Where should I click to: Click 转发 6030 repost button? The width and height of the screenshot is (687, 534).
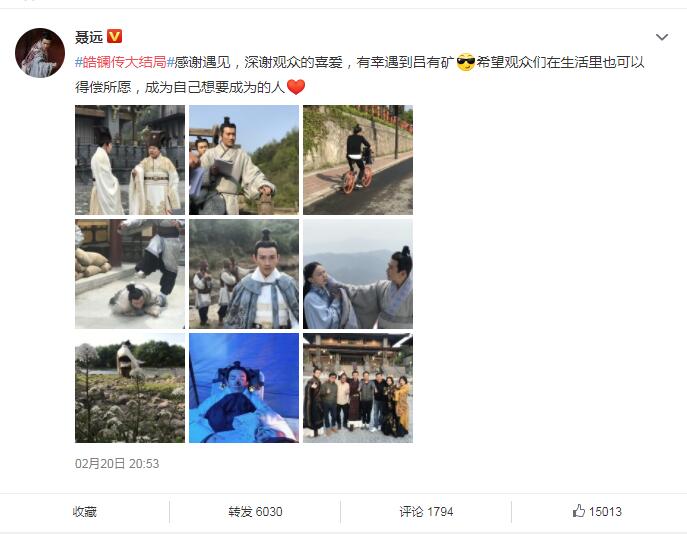click(255, 511)
